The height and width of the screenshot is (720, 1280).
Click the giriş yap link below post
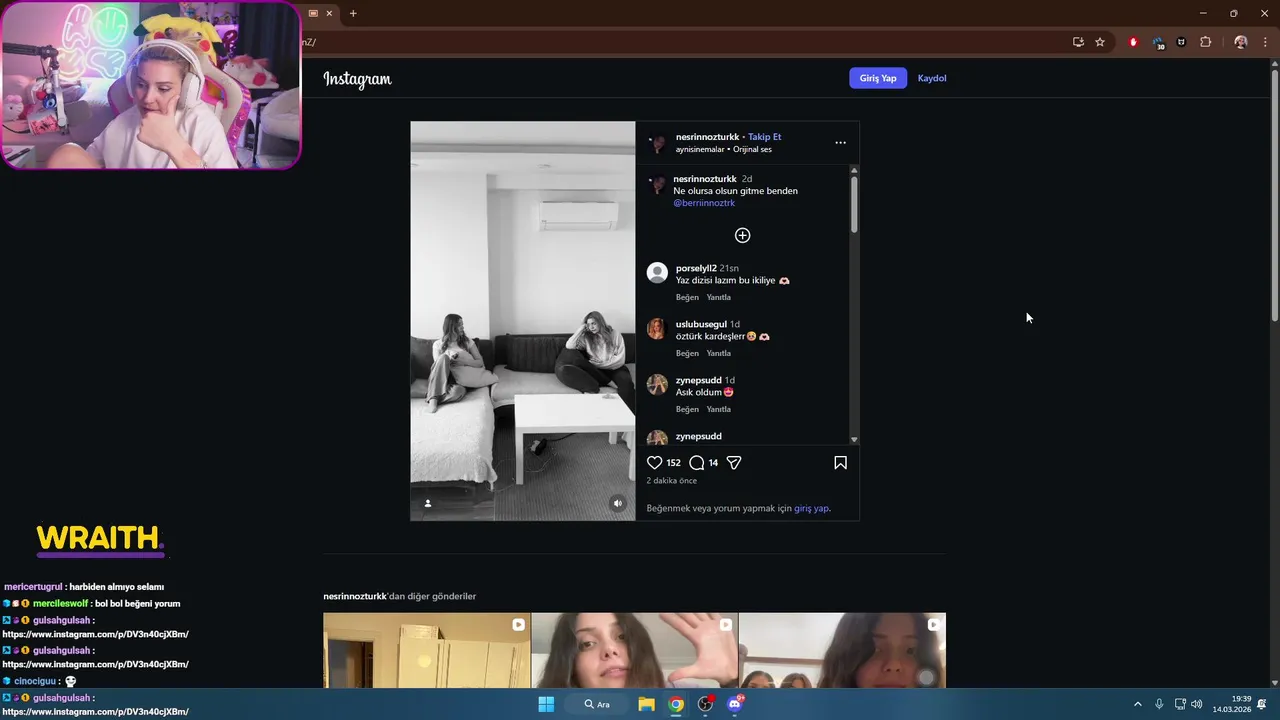(811, 508)
